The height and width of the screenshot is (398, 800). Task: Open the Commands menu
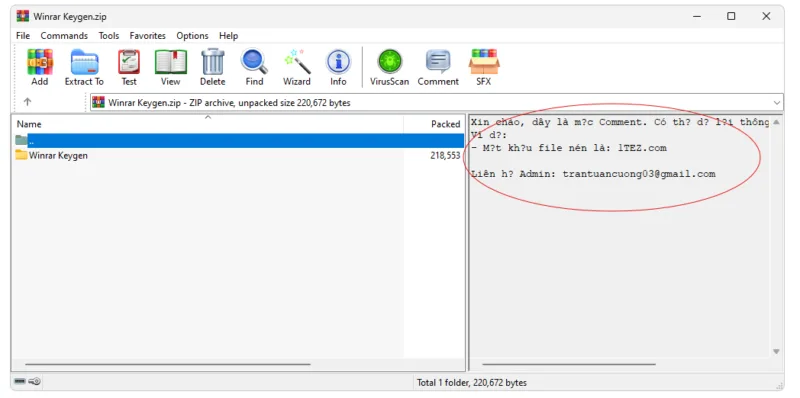coord(64,36)
